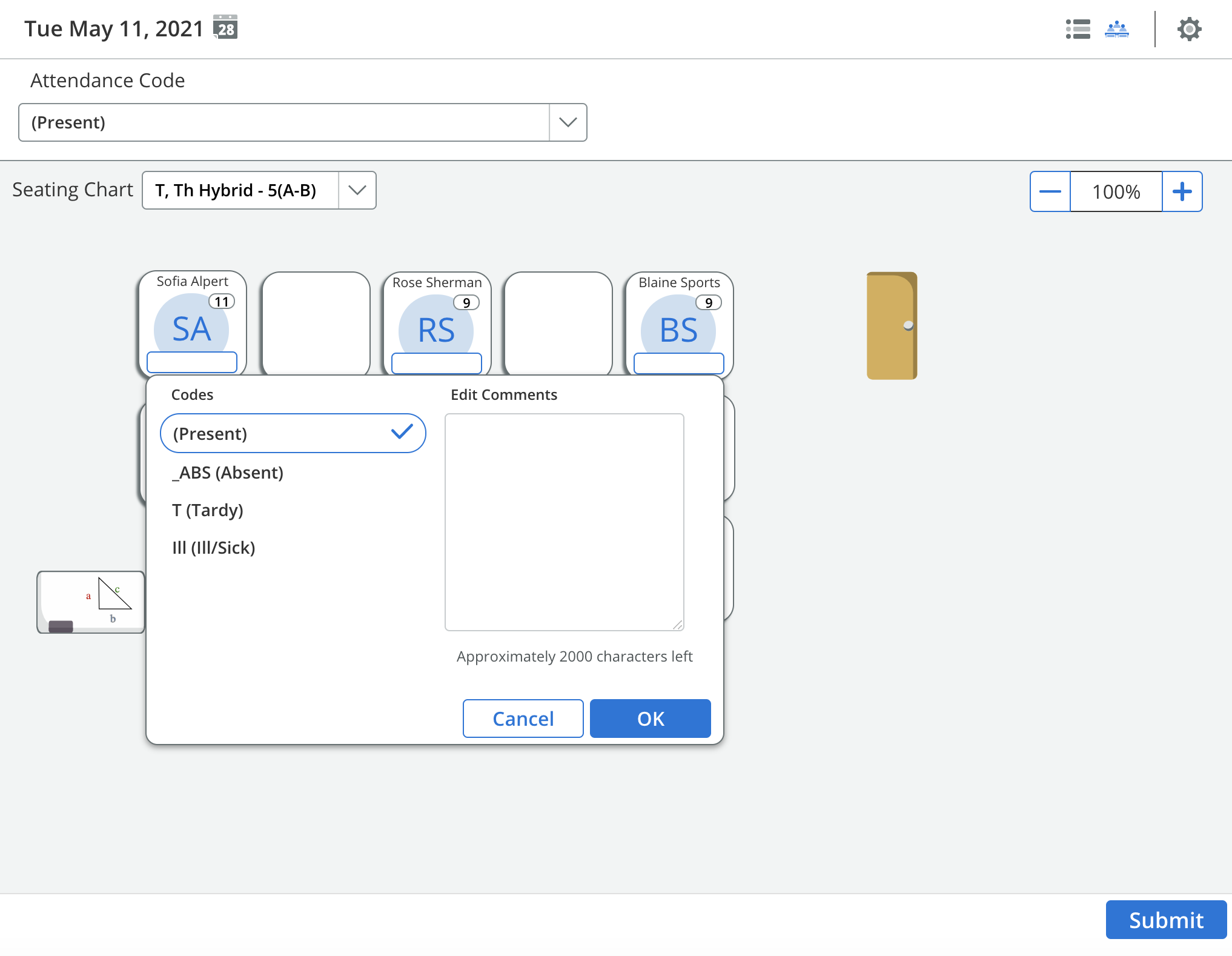Open the calendar date picker icon
Image resolution: width=1232 pixels, height=956 pixels.
[x=225, y=28]
